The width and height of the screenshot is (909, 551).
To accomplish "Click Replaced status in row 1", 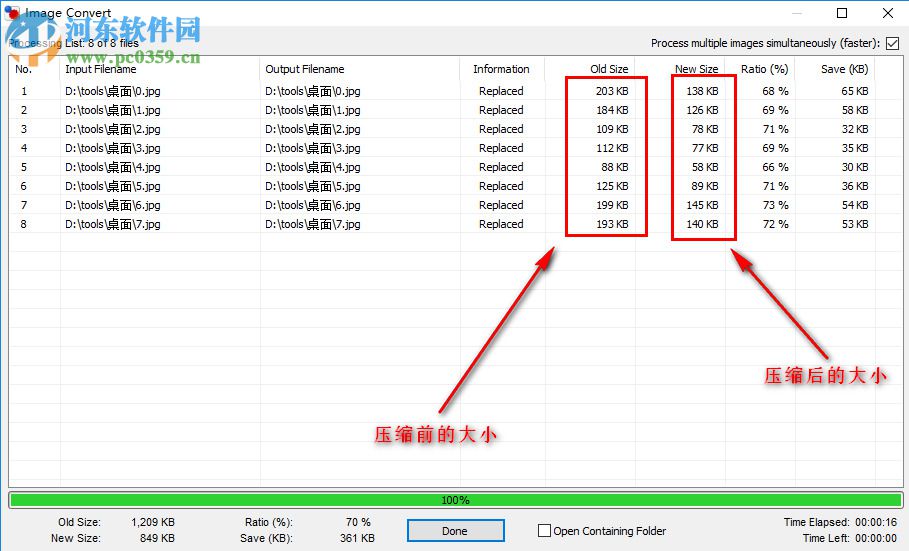I will (x=501, y=91).
